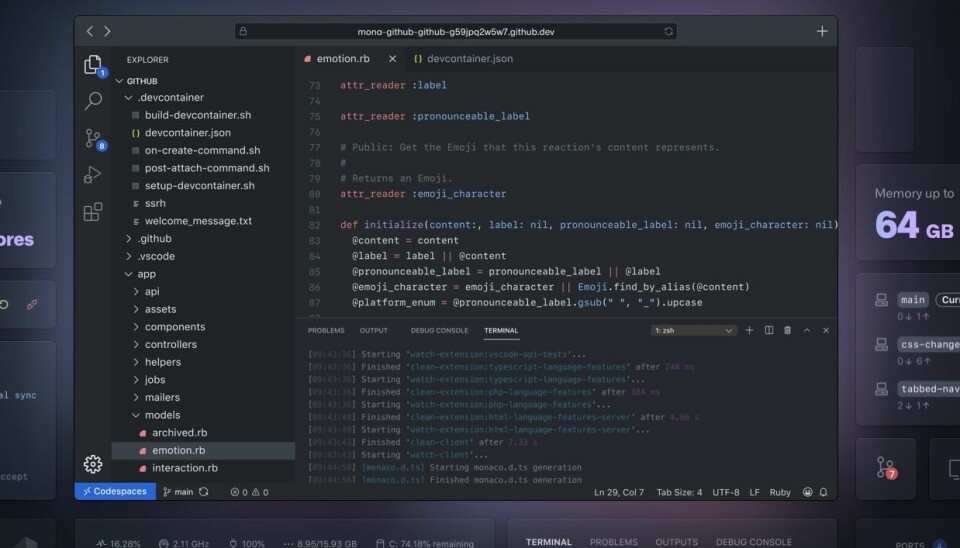Screen dimensions: 960x548
Task: Split the terminal panel icon
Action: click(769, 330)
